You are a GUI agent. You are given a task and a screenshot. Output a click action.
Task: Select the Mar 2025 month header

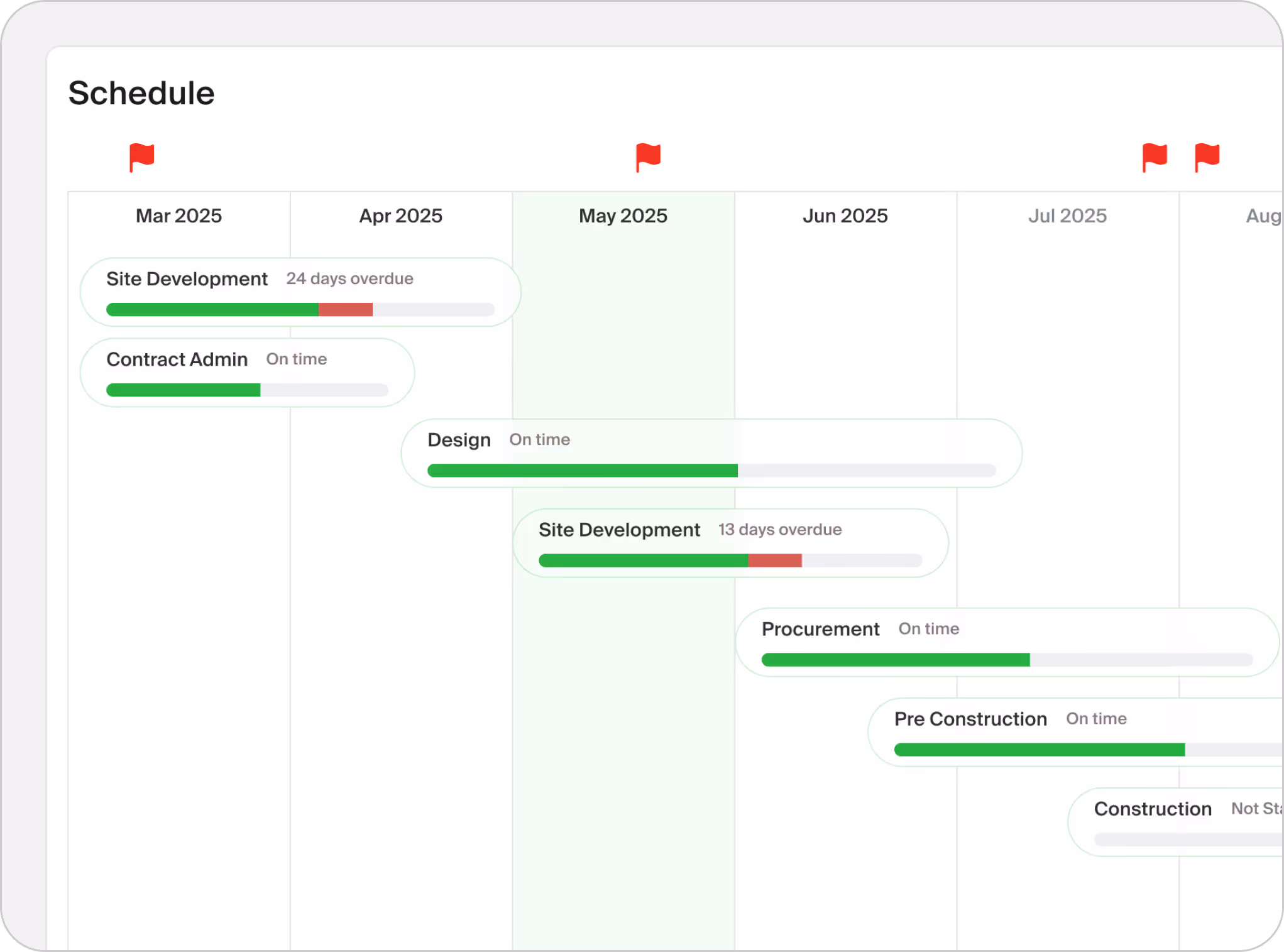tap(179, 216)
